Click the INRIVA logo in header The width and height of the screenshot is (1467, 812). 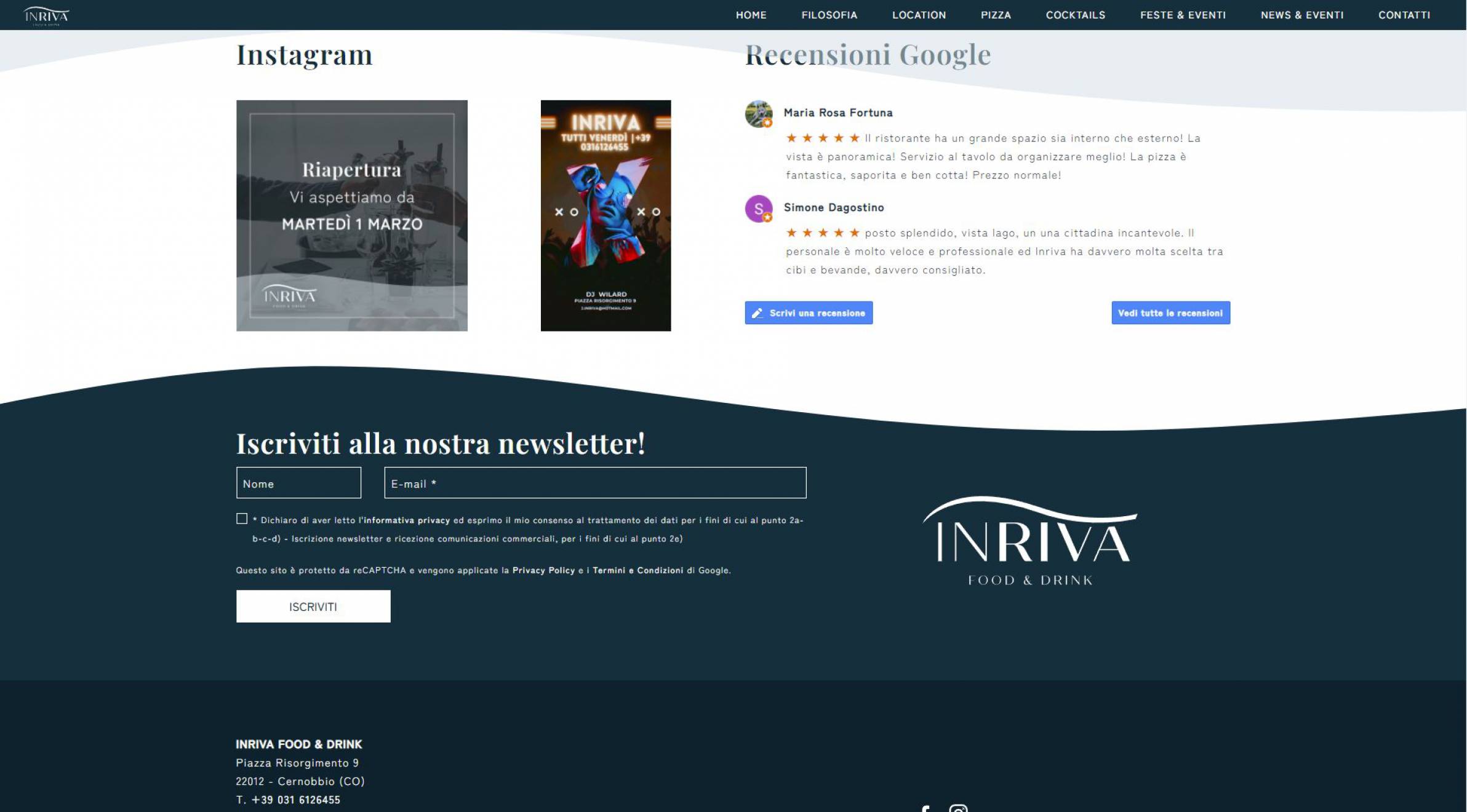click(46, 15)
